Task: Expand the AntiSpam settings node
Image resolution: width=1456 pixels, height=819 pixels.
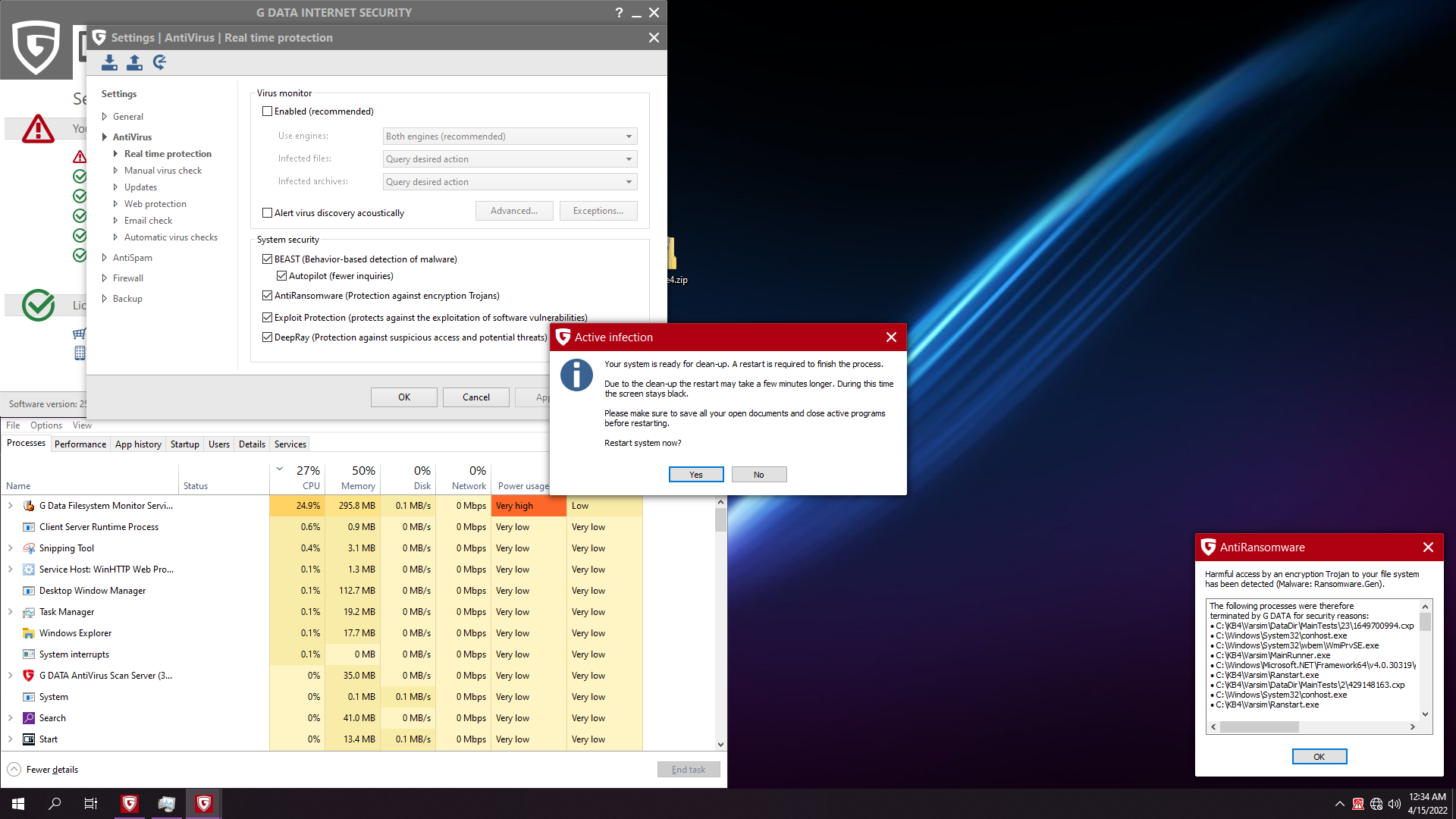Action: [105, 258]
